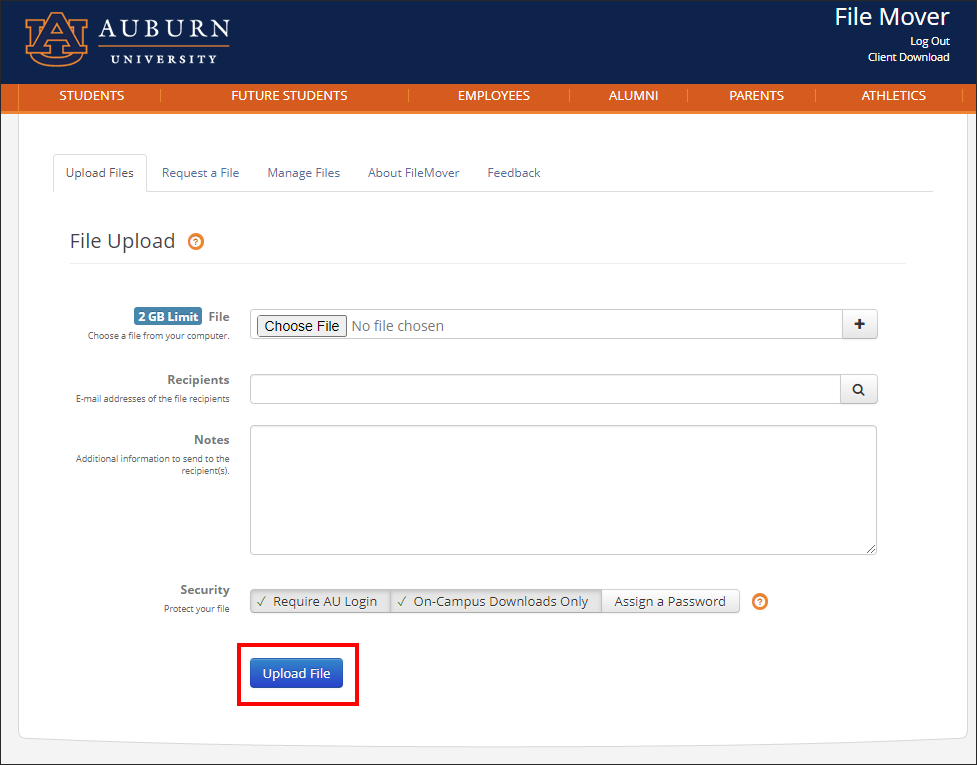Focus the Recipients email input field
The width and height of the screenshot is (977, 765).
(x=545, y=389)
